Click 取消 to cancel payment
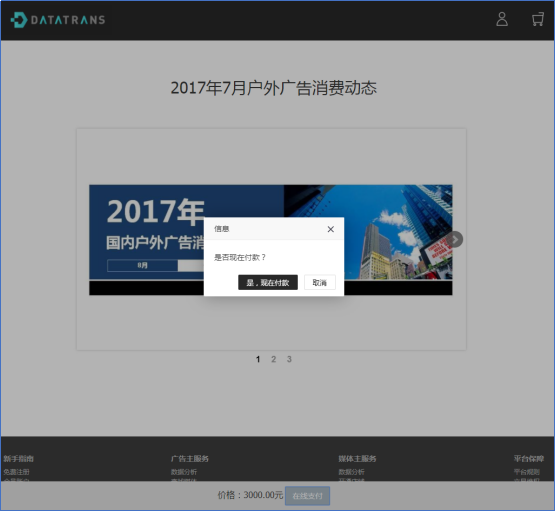The width and height of the screenshot is (556, 511). [319, 283]
